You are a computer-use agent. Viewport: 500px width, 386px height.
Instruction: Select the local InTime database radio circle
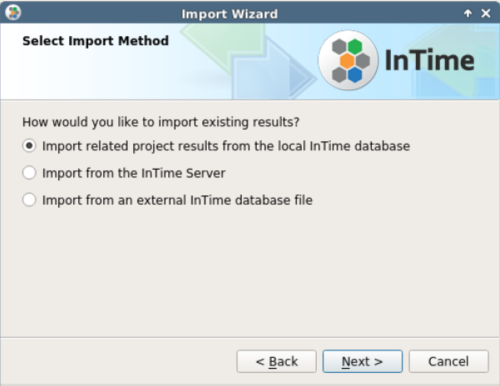[29, 146]
